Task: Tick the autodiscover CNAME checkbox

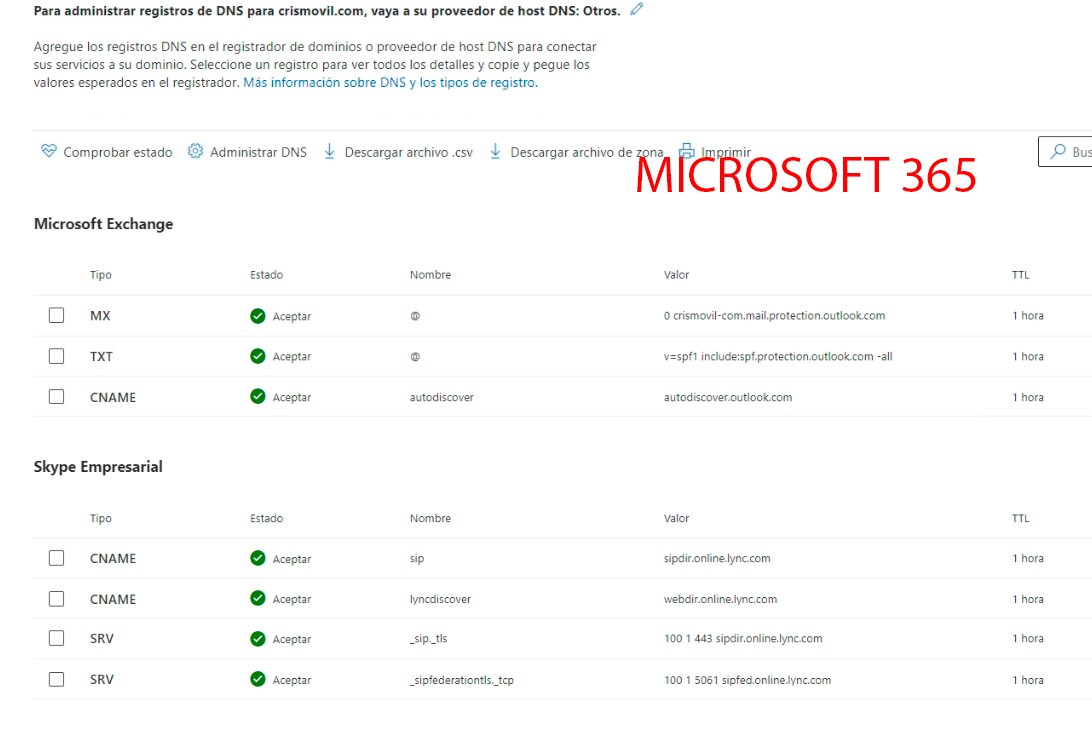Action: pyautogui.click(x=57, y=397)
